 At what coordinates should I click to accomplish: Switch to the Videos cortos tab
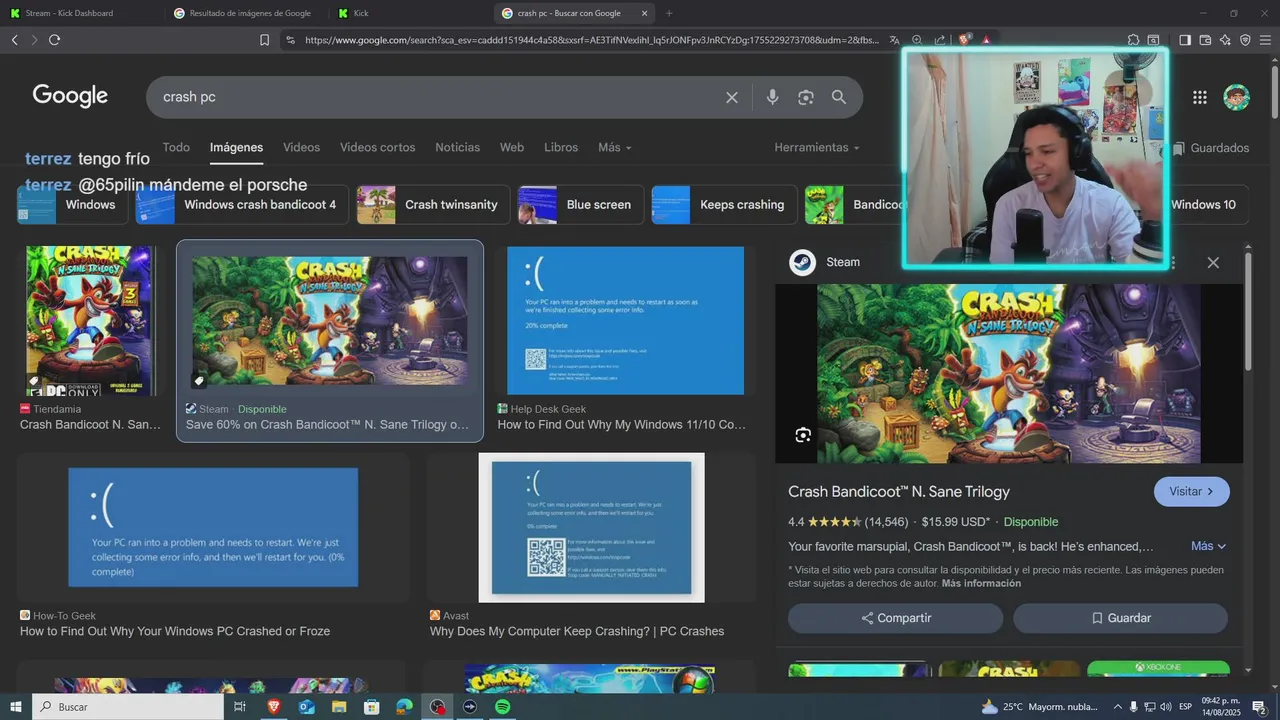click(x=377, y=147)
